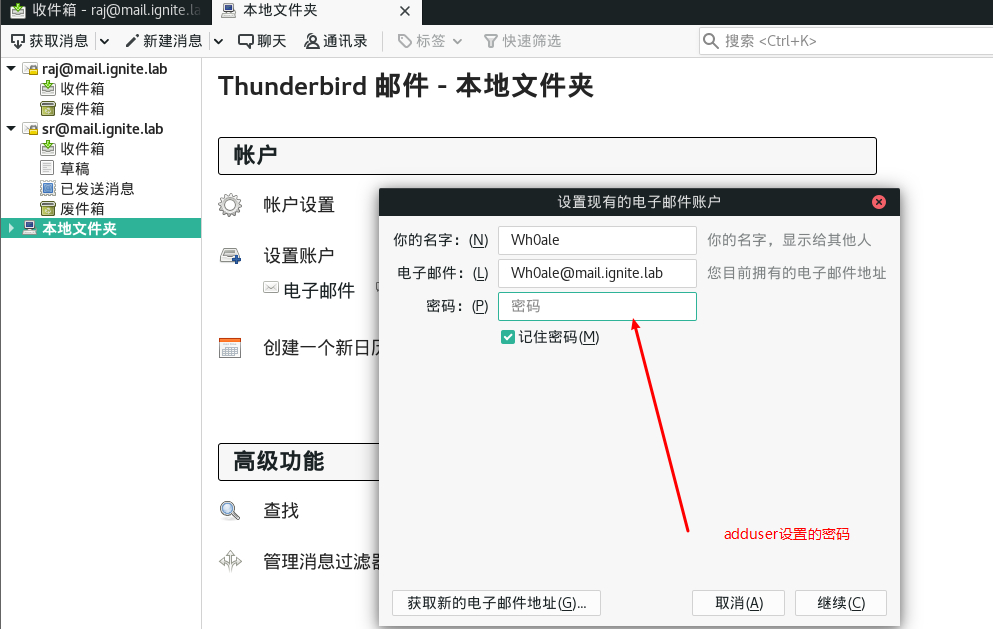The image size is (993, 629).
Task: Click the 设置账户 add-account icon
Action: [x=230, y=256]
